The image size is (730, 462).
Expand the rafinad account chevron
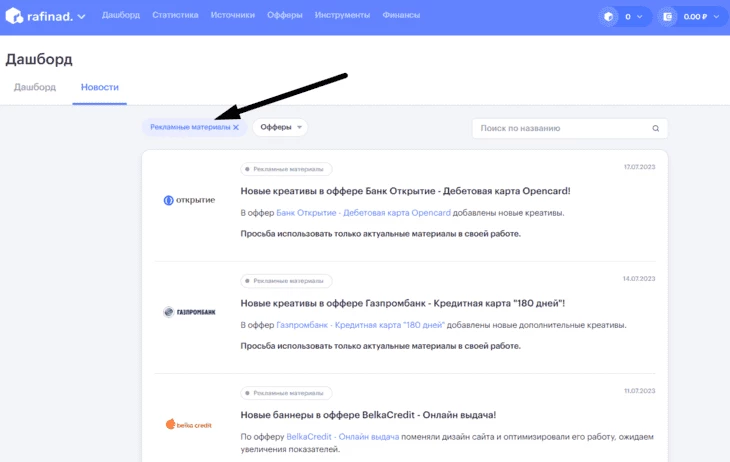(81, 17)
